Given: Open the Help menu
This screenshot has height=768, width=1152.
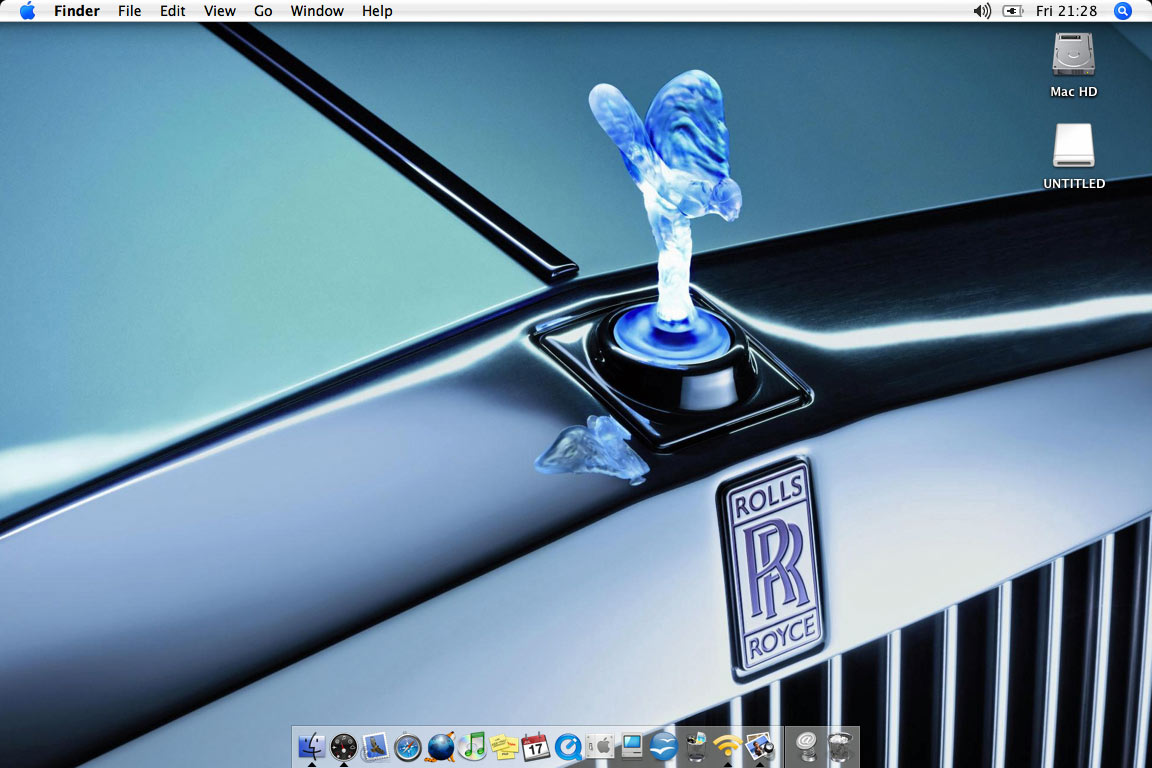Looking at the screenshot, I should pyautogui.click(x=377, y=11).
